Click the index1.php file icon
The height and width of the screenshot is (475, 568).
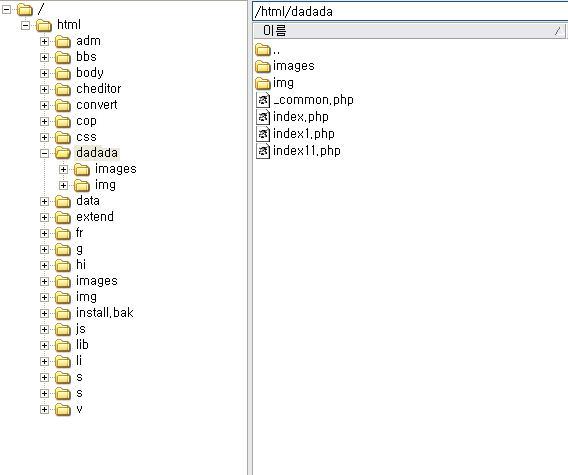coord(263,134)
